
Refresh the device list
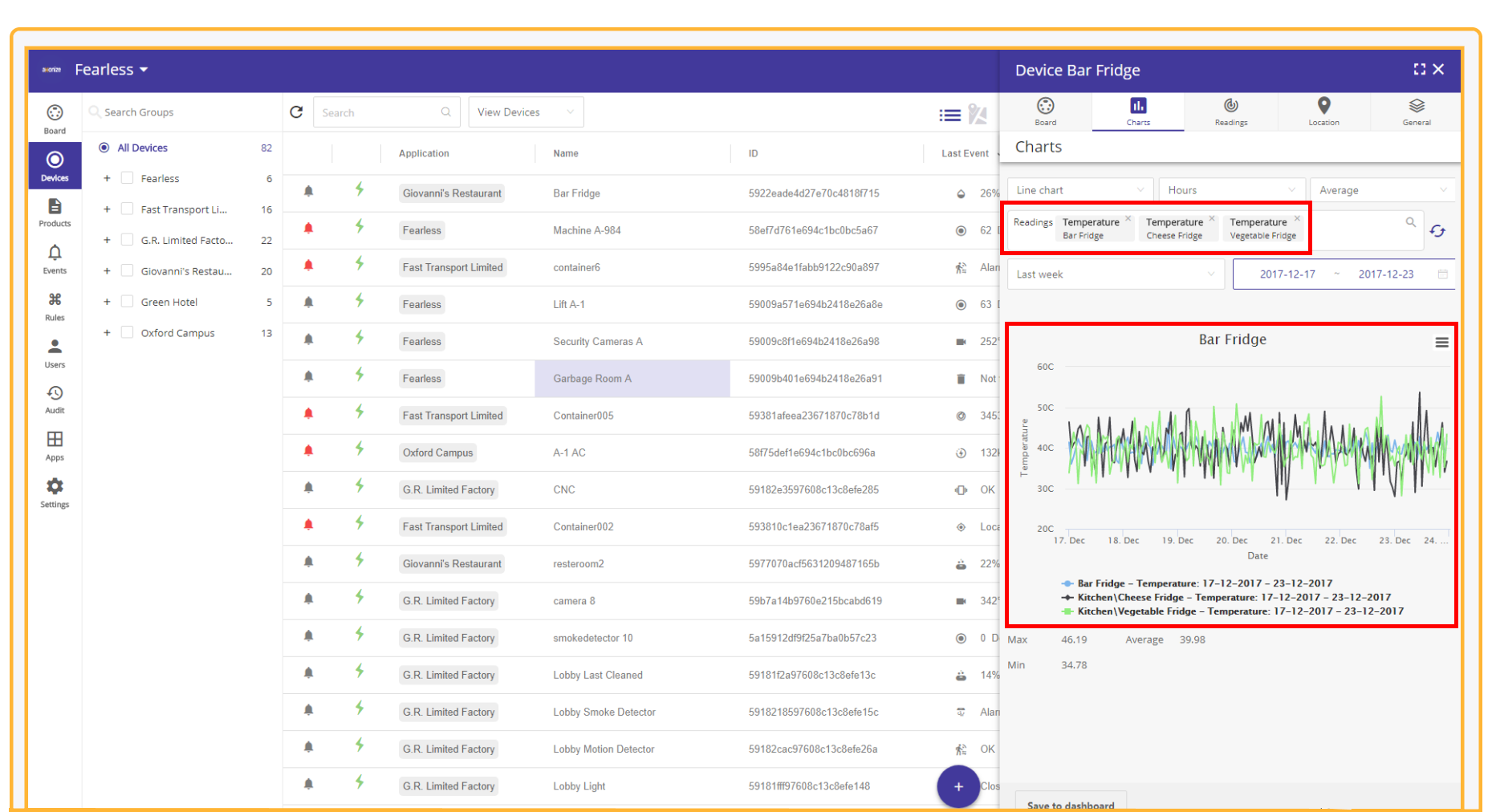[296, 112]
